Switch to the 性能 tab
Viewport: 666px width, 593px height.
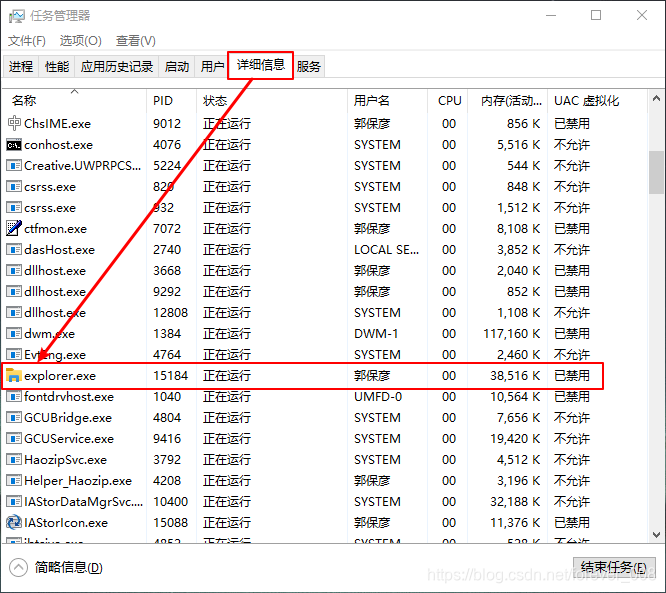tap(57, 67)
